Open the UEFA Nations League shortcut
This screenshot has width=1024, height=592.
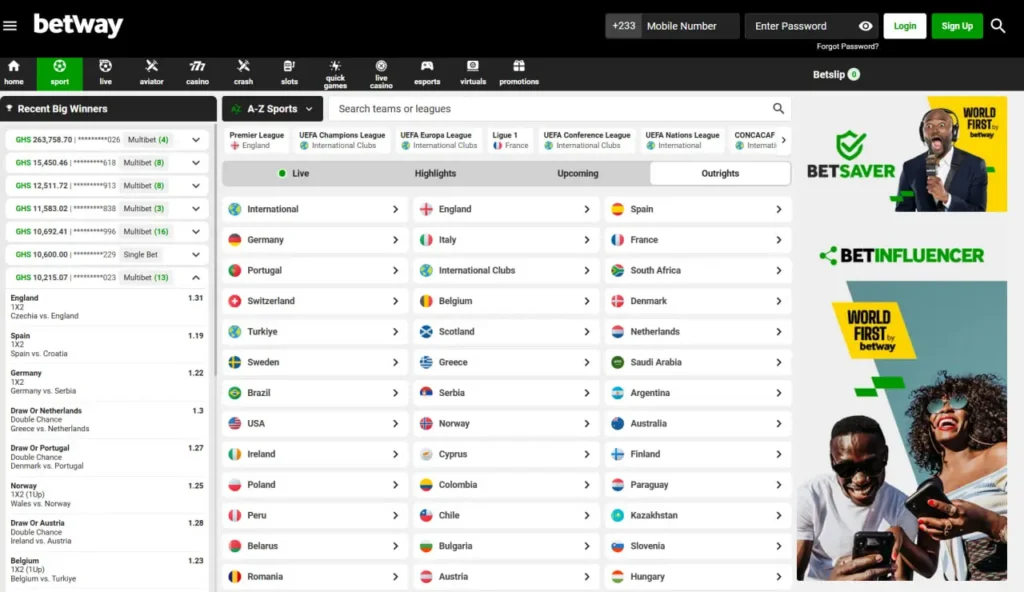point(682,140)
